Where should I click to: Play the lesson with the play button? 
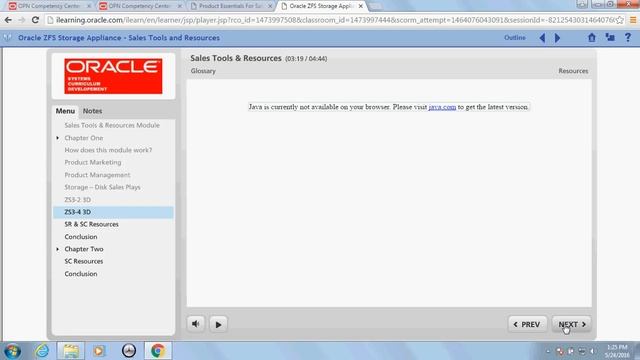point(218,324)
